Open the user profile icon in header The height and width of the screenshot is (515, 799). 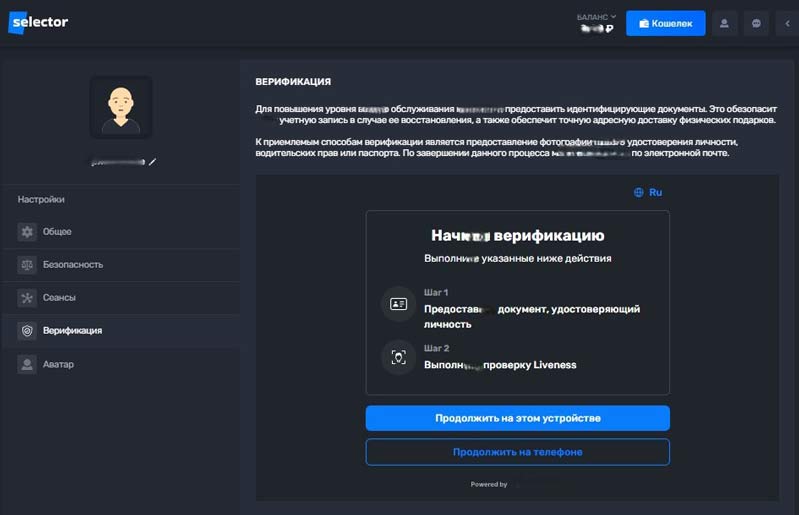(x=724, y=23)
